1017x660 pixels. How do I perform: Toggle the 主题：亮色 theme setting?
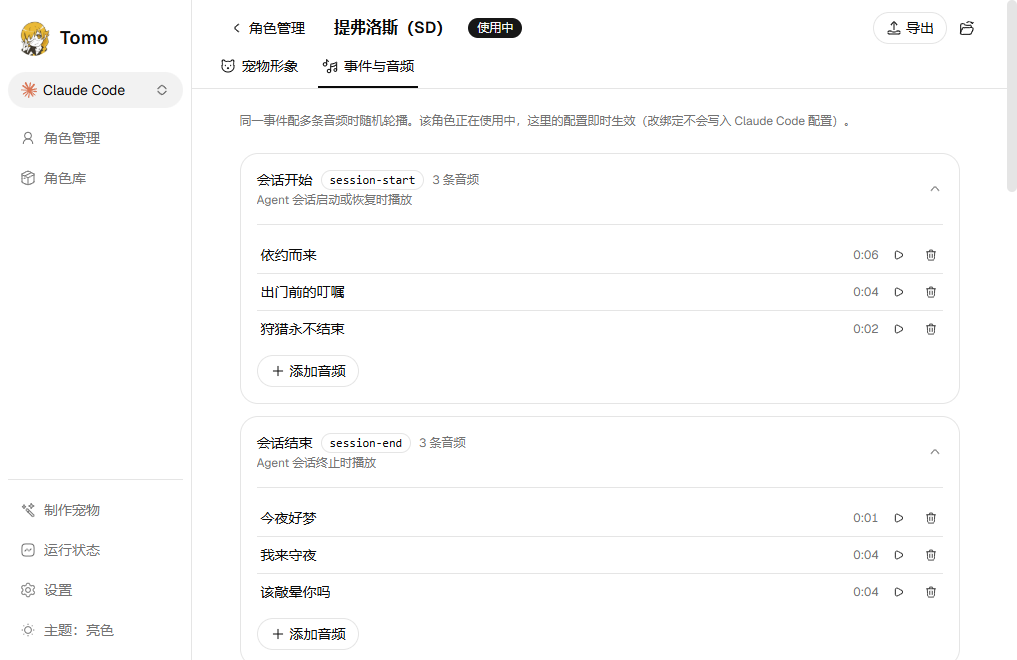[95, 630]
